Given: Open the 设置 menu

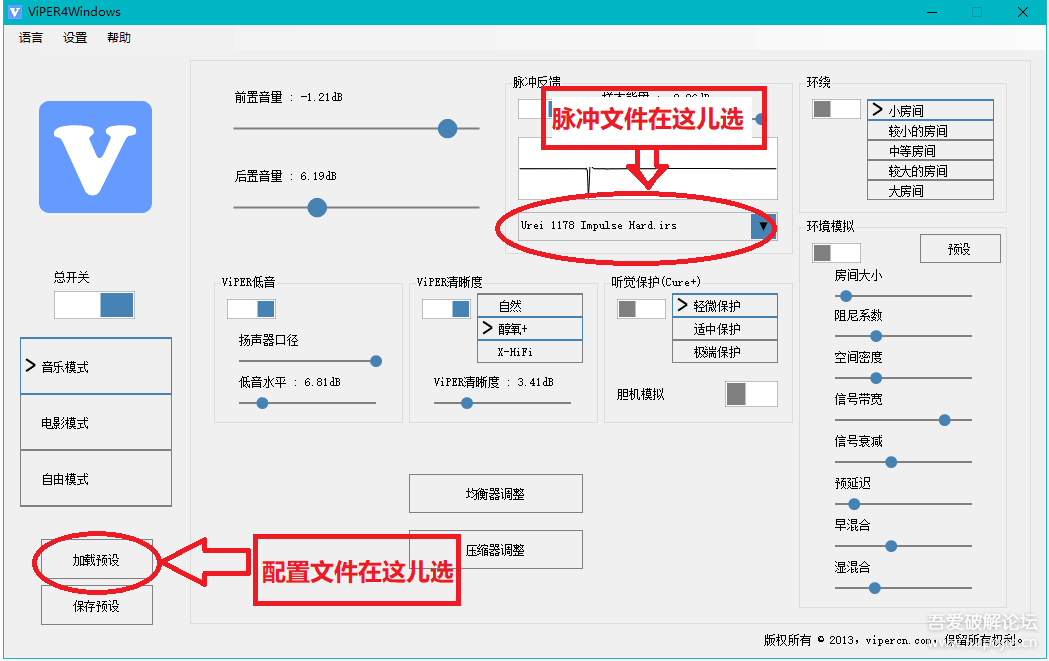Looking at the screenshot, I should [75, 37].
